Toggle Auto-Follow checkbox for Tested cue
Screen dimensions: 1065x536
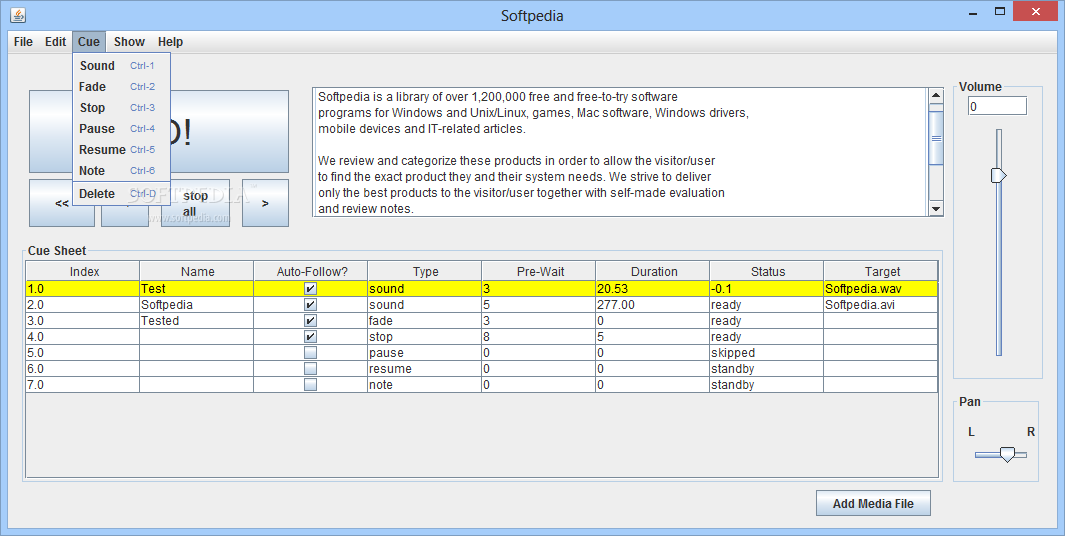[x=310, y=321]
